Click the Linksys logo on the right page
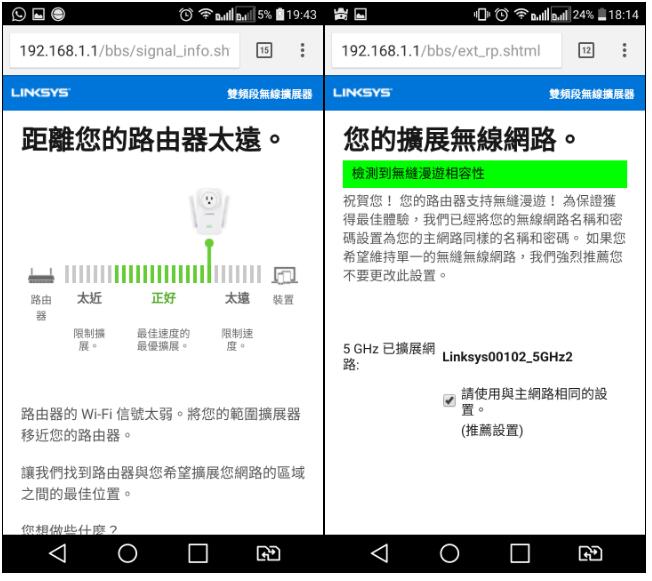This screenshot has width=652, height=581. coord(364,93)
